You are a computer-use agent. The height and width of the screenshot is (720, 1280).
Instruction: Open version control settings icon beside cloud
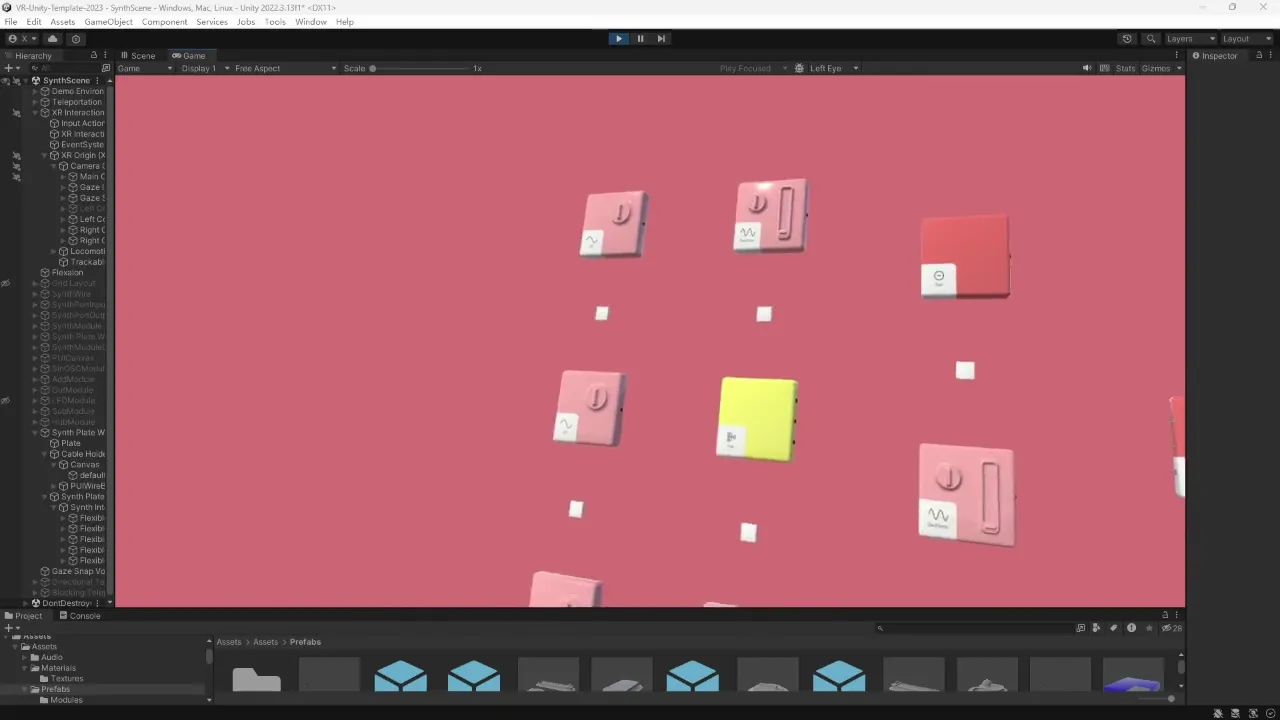(75, 39)
